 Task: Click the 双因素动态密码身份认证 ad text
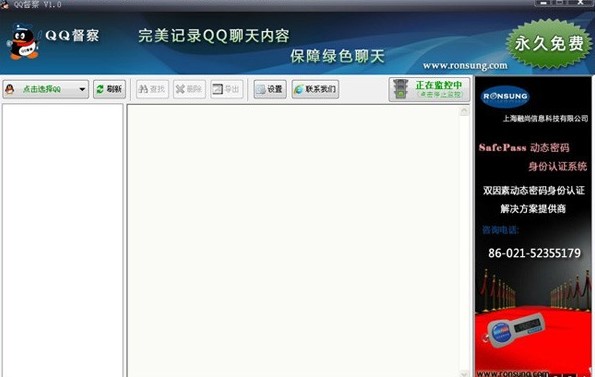[x=534, y=190]
